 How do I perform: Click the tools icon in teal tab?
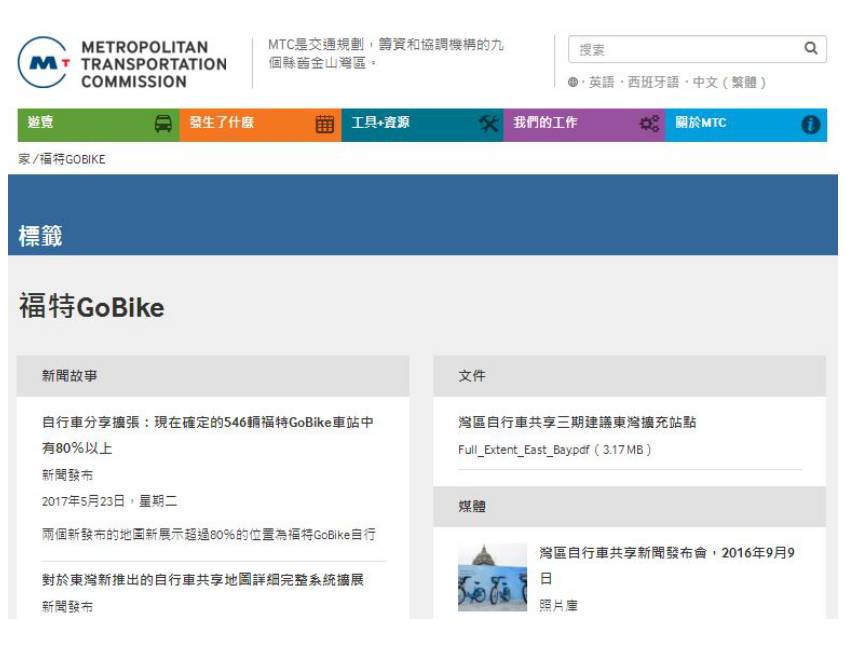488,124
